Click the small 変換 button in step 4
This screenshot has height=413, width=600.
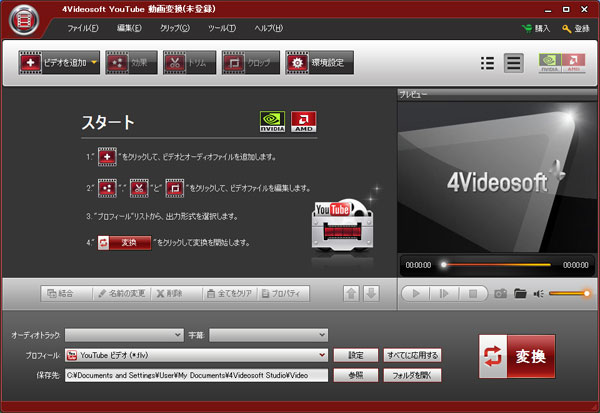click(124, 243)
